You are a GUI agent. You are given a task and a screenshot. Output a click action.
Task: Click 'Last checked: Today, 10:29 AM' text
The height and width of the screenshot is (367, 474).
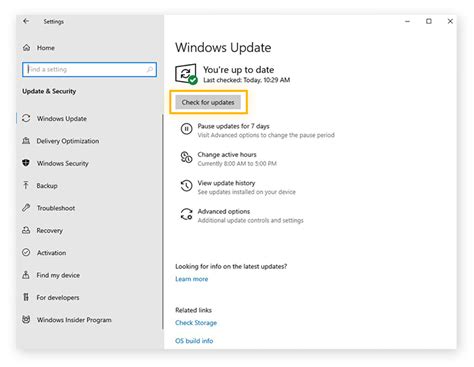coord(247,80)
